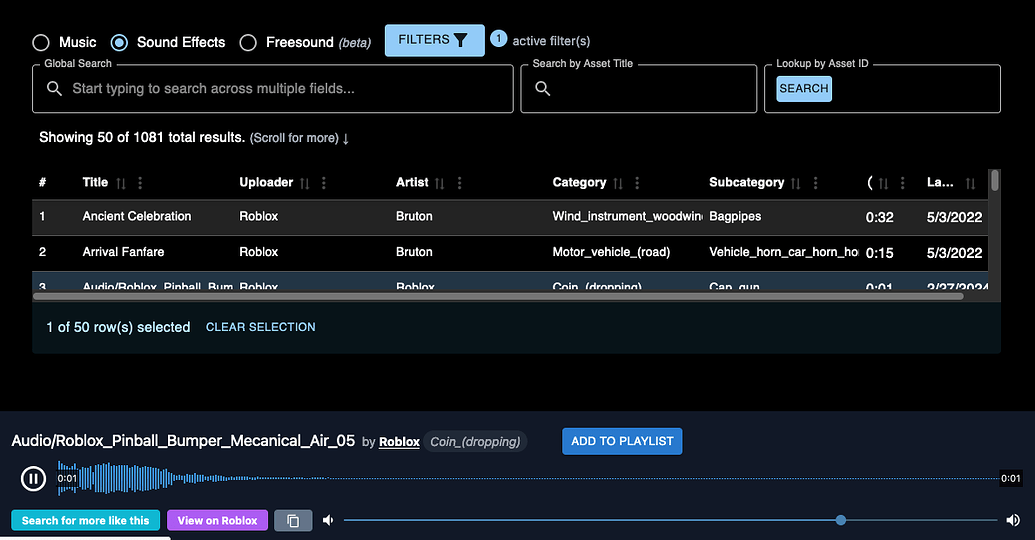Image resolution: width=1035 pixels, height=540 pixels.
Task: Click the 5/3/2022 date in Ancient Celebration row
Action: (x=954, y=217)
